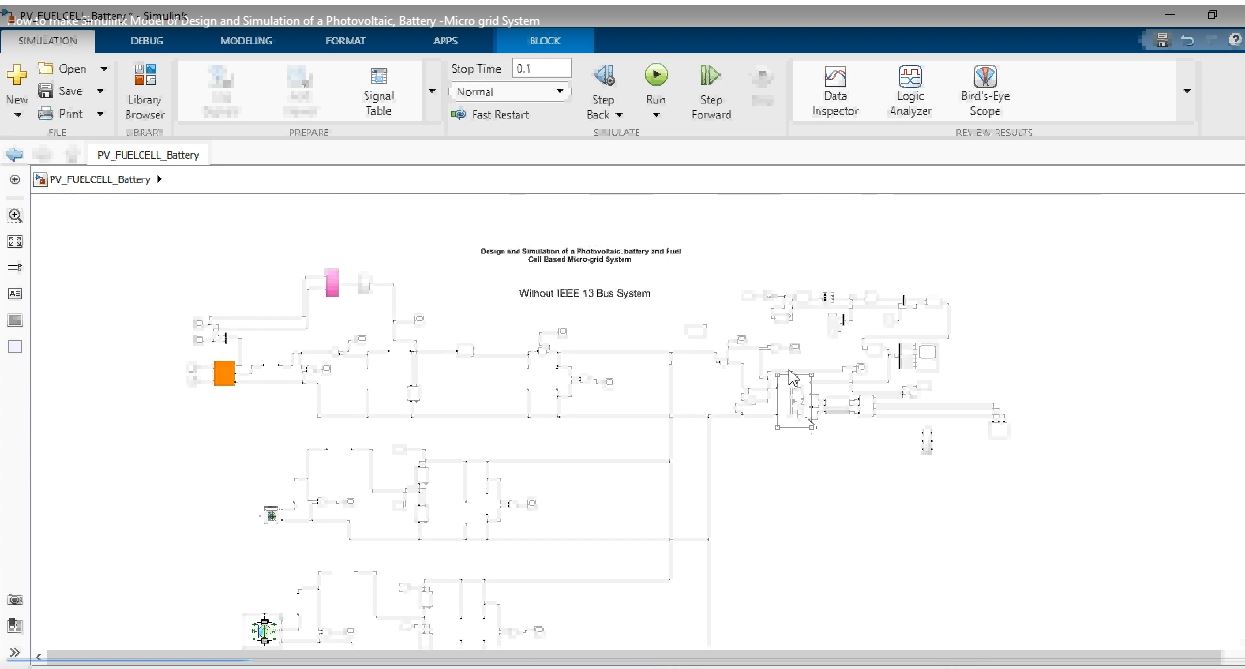Open the Library Browser

pos(145,91)
